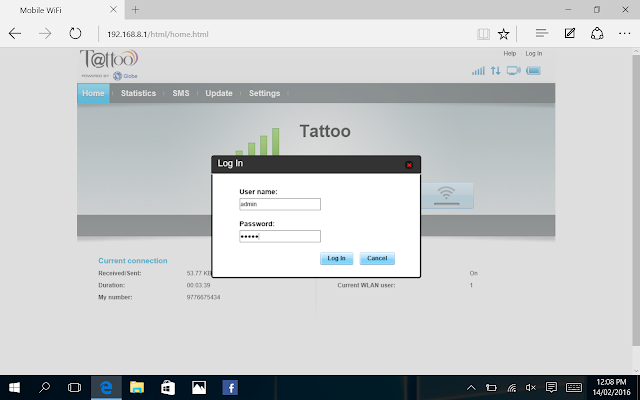Click the battery status icon
The image size is (640, 400).
(533, 71)
